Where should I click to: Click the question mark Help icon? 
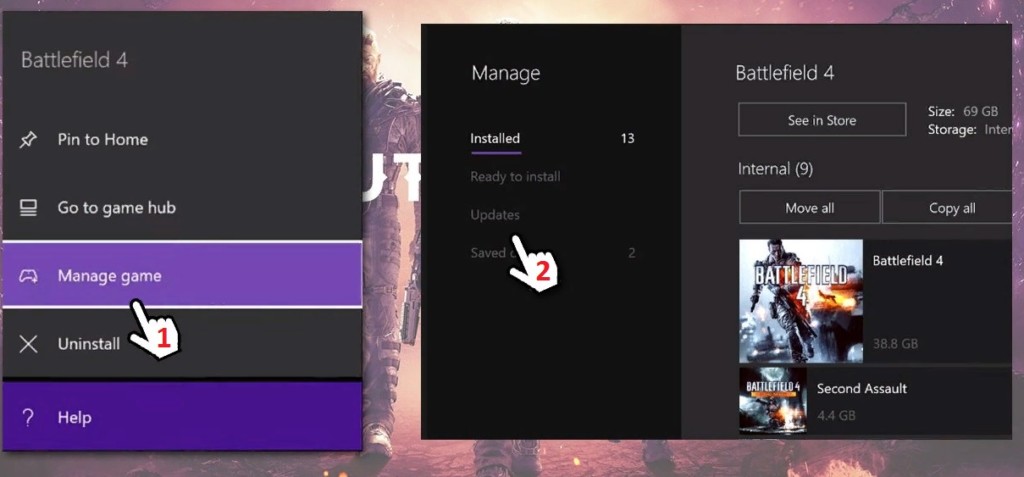28,418
